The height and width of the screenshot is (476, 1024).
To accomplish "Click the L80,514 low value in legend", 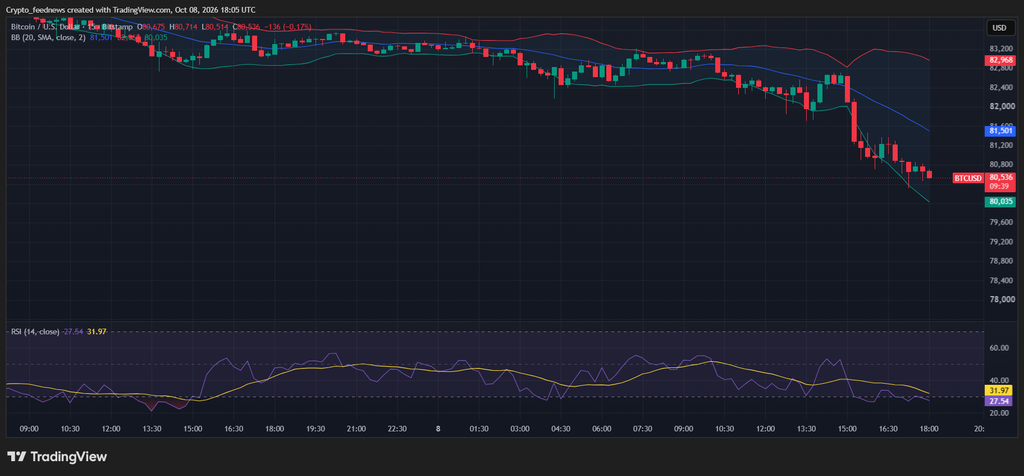I will click(x=215, y=27).
